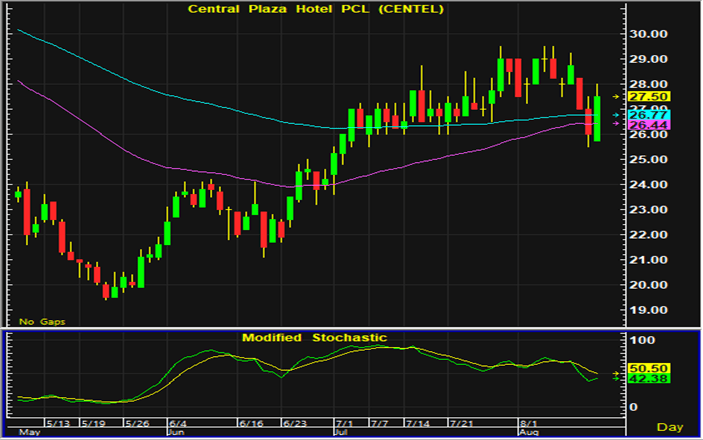Click the yellow arrow beside 27.50

click(615, 97)
